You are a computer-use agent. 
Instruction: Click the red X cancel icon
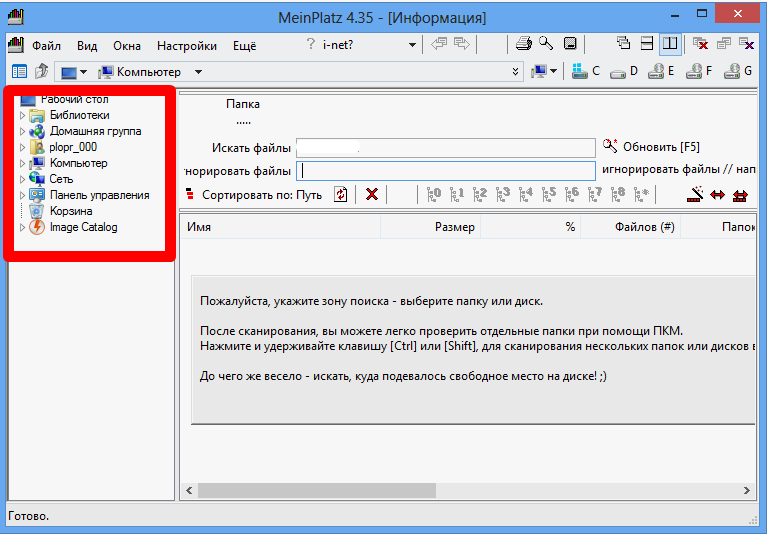pyautogui.click(x=372, y=194)
